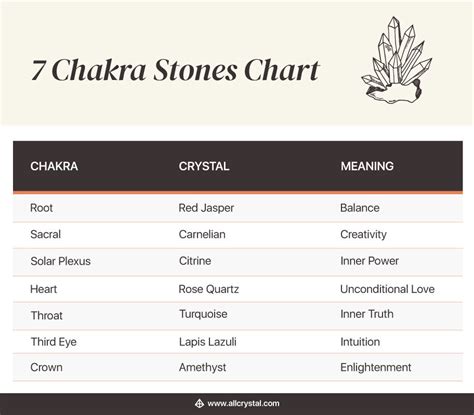Click the Turquoise crystal entry
The width and height of the screenshot is (474, 415).
[x=203, y=314]
